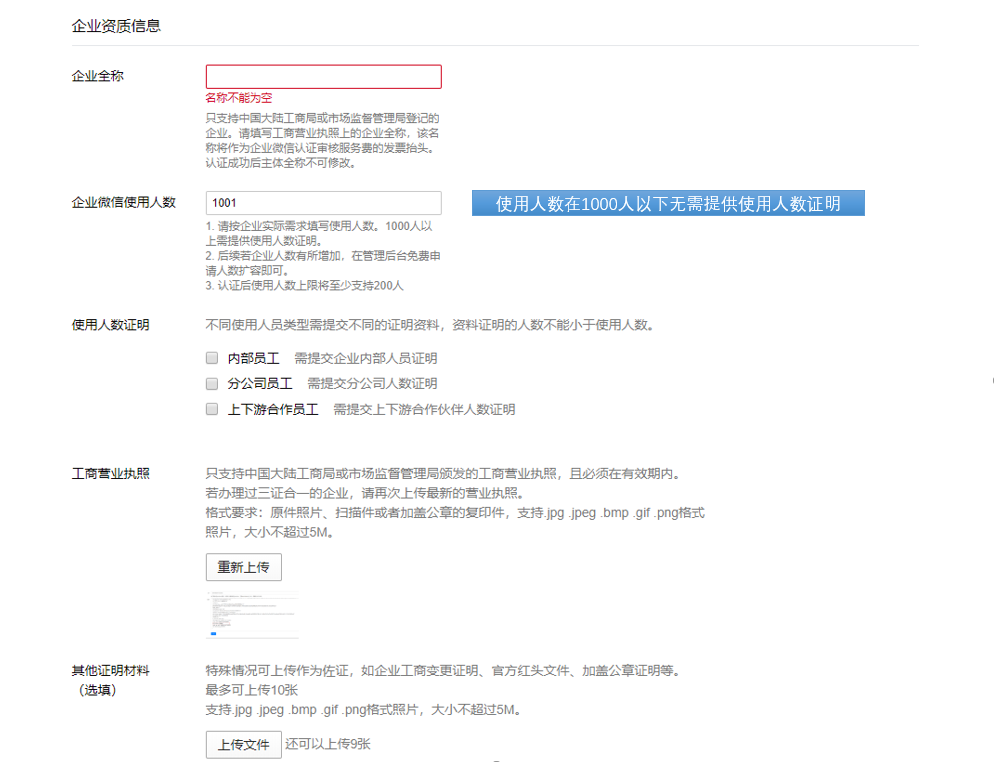Click the 企业全称 field label
This screenshot has width=994, height=762.
[x=98, y=76]
